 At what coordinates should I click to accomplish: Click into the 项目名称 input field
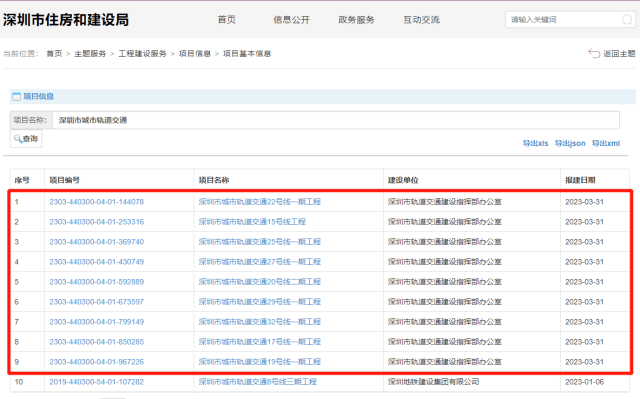(336, 120)
